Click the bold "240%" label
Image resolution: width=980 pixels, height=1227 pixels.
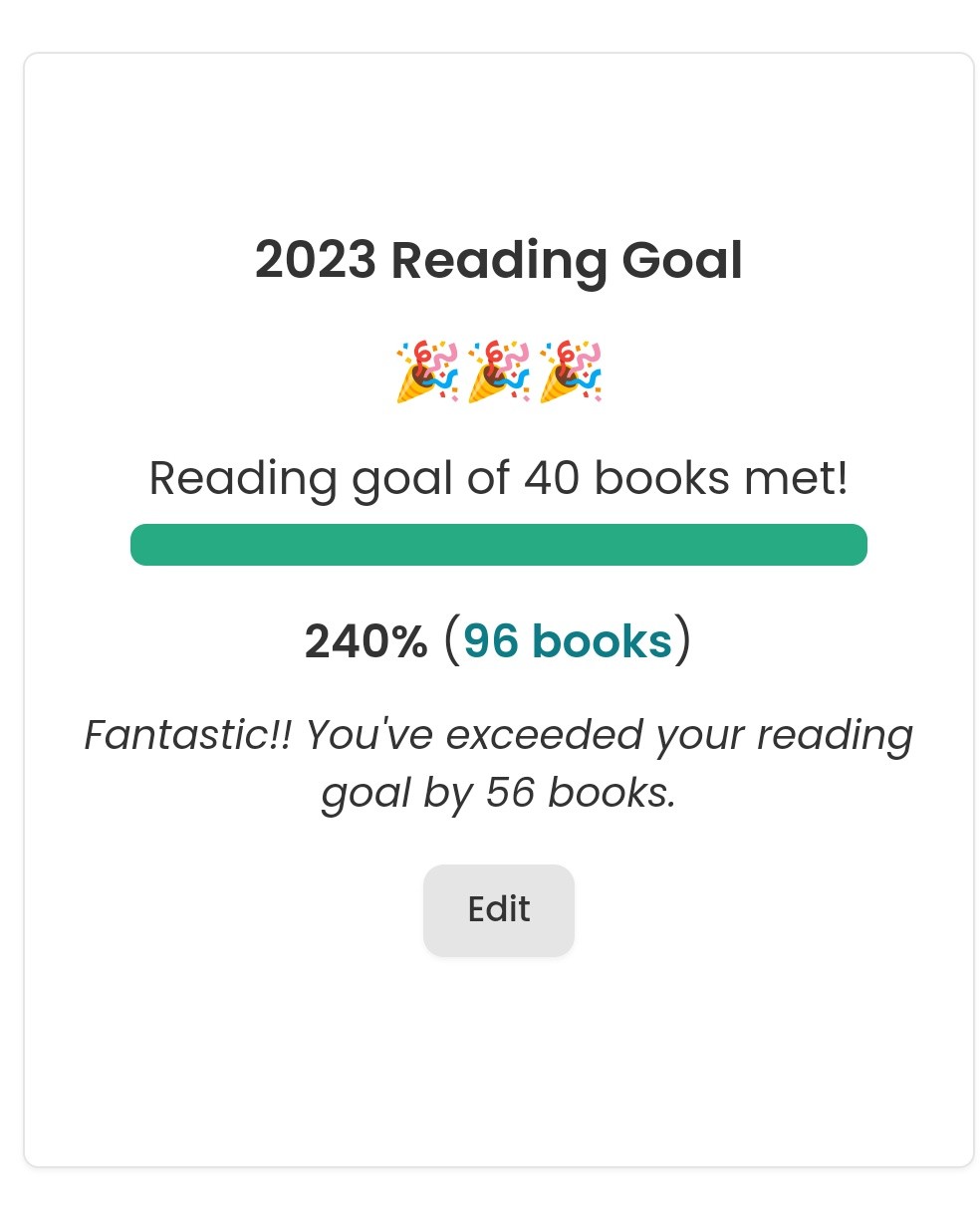coord(366,641)
